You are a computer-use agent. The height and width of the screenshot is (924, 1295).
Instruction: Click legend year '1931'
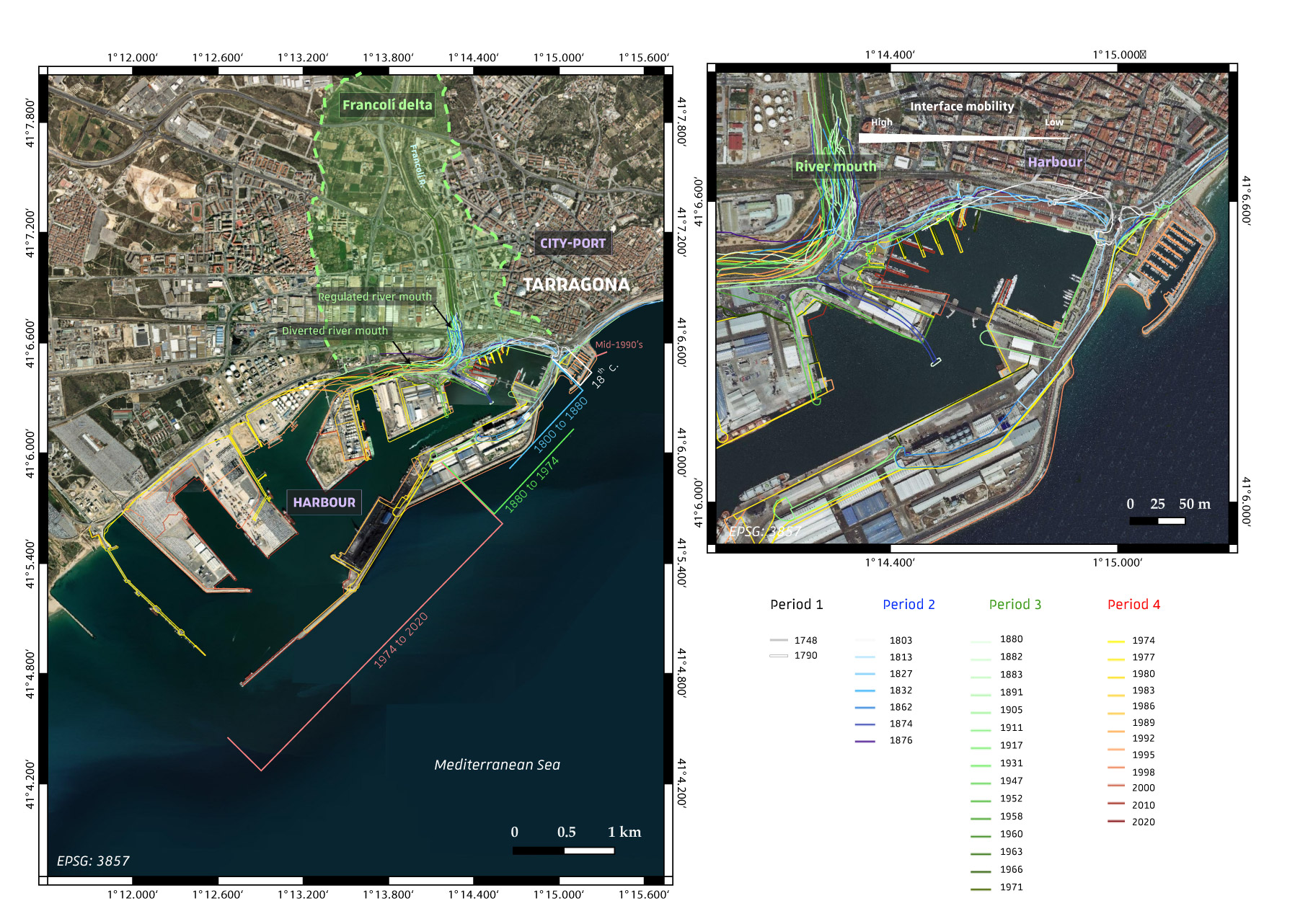(x=1012, y=763)
